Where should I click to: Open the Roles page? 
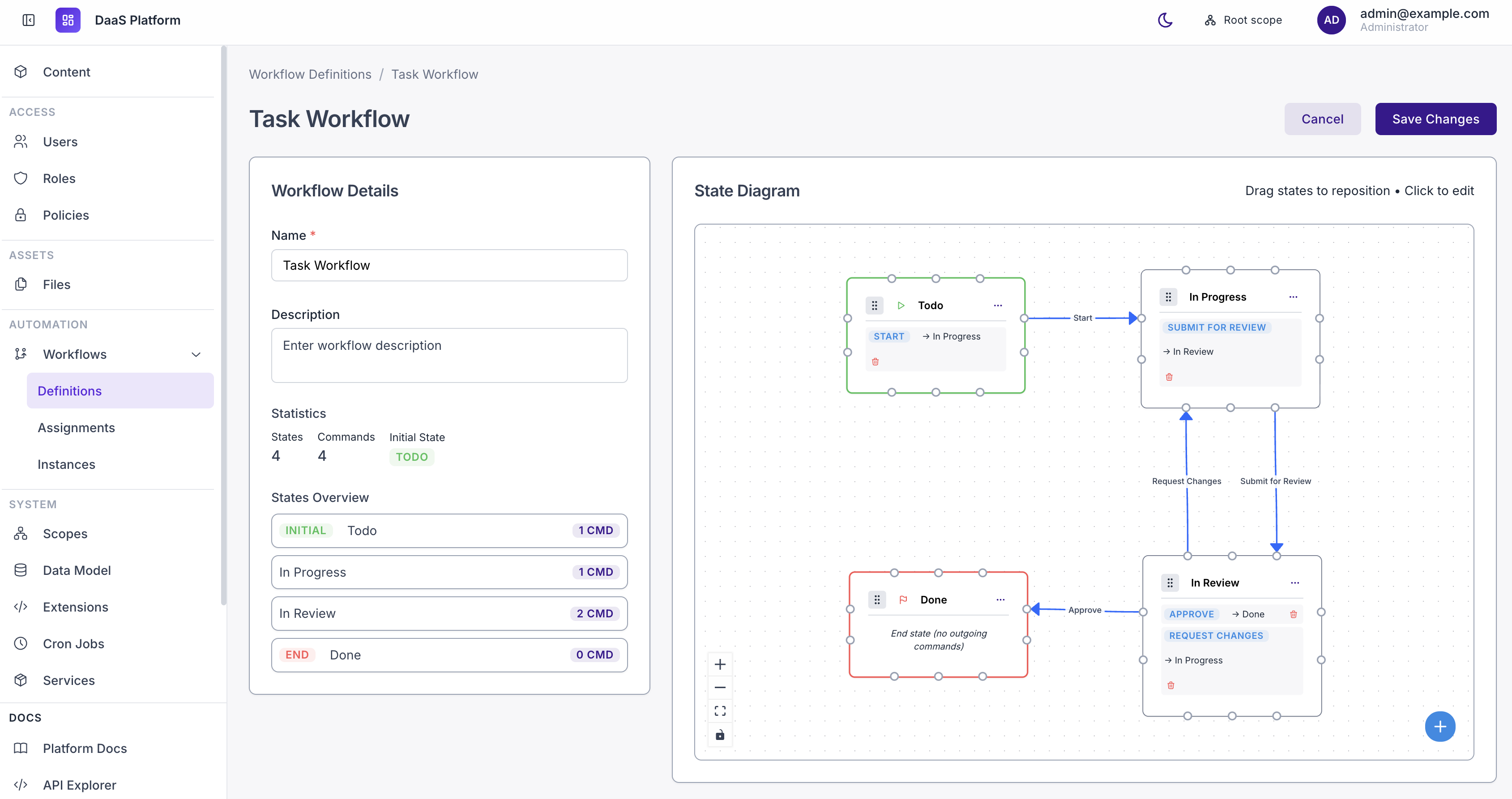108,178
